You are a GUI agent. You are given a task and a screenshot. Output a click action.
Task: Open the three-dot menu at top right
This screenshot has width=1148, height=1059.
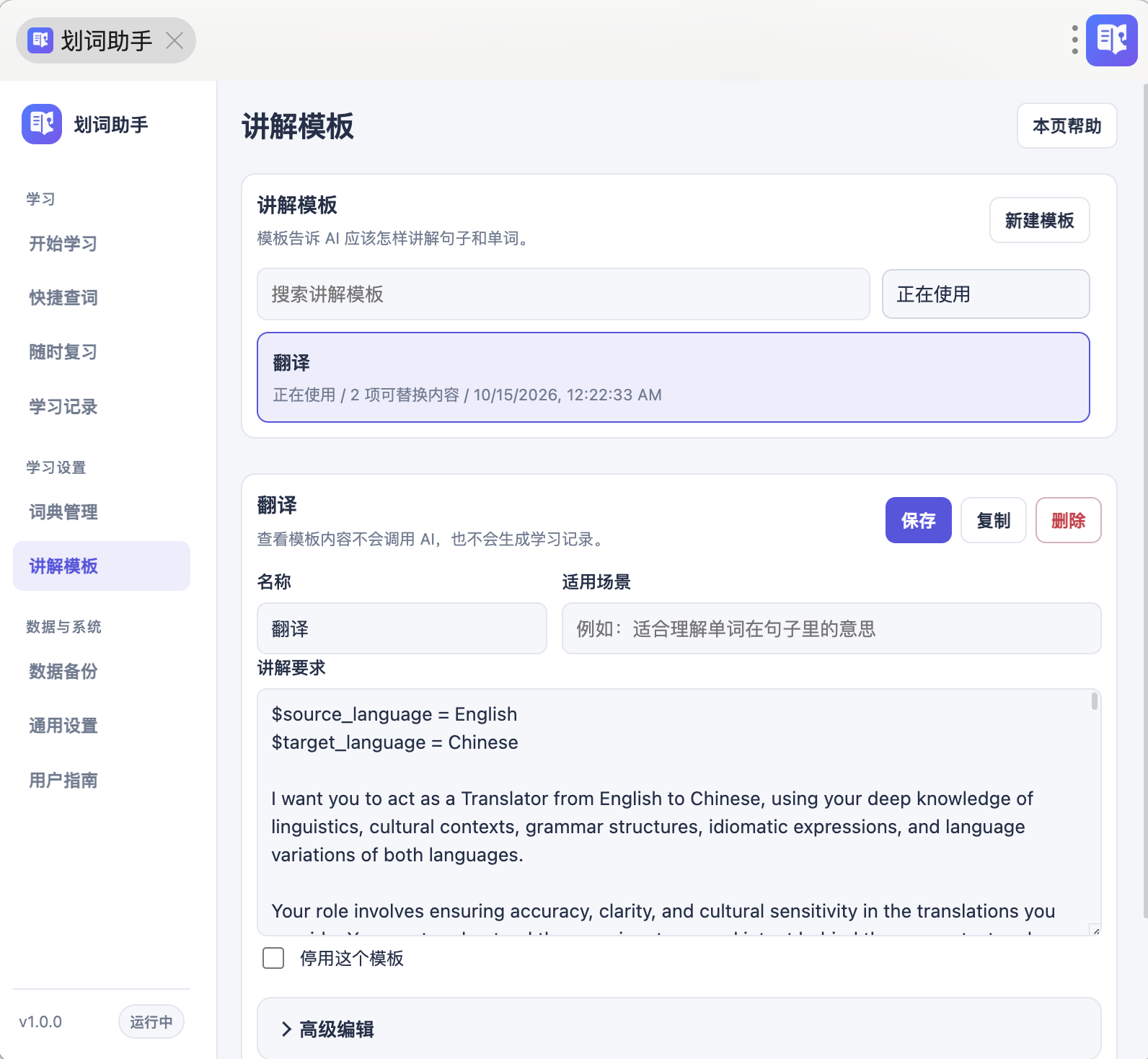point(1074,40)
